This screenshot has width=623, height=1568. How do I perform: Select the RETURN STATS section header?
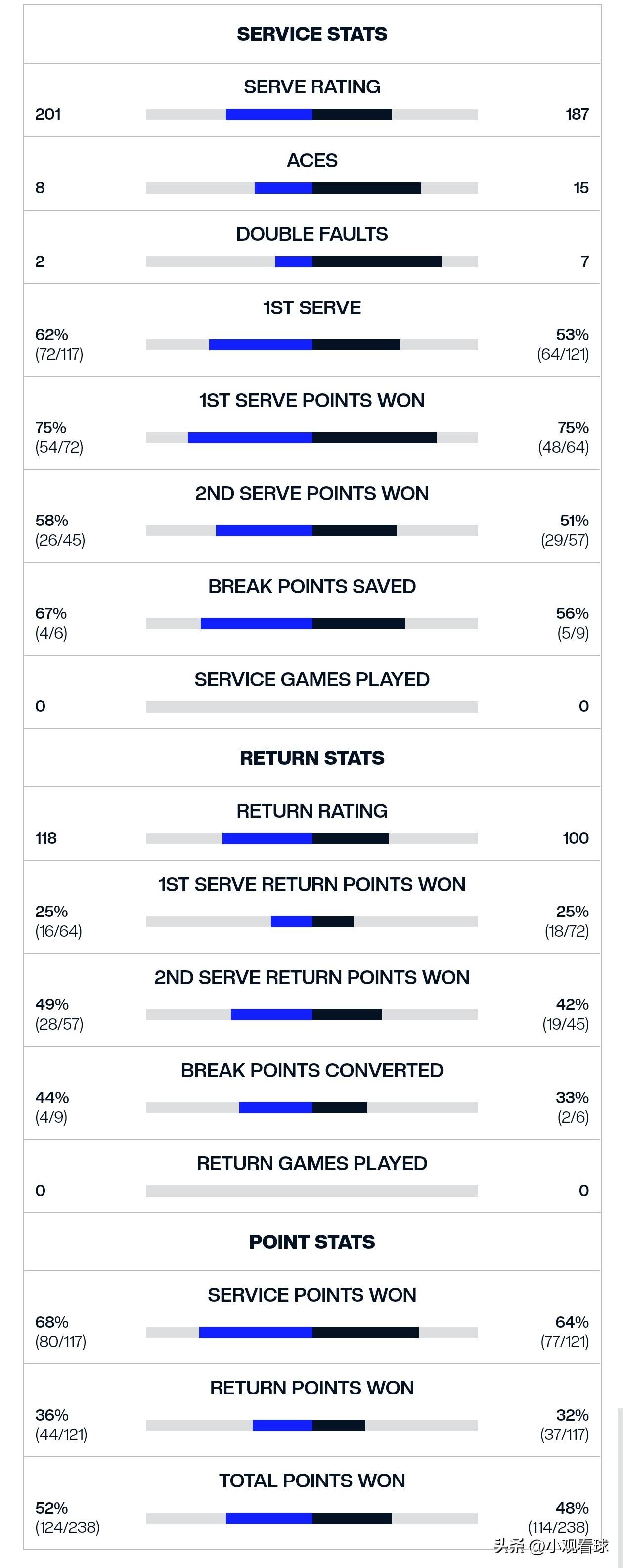pyautogui.click(x=312, y=758)
